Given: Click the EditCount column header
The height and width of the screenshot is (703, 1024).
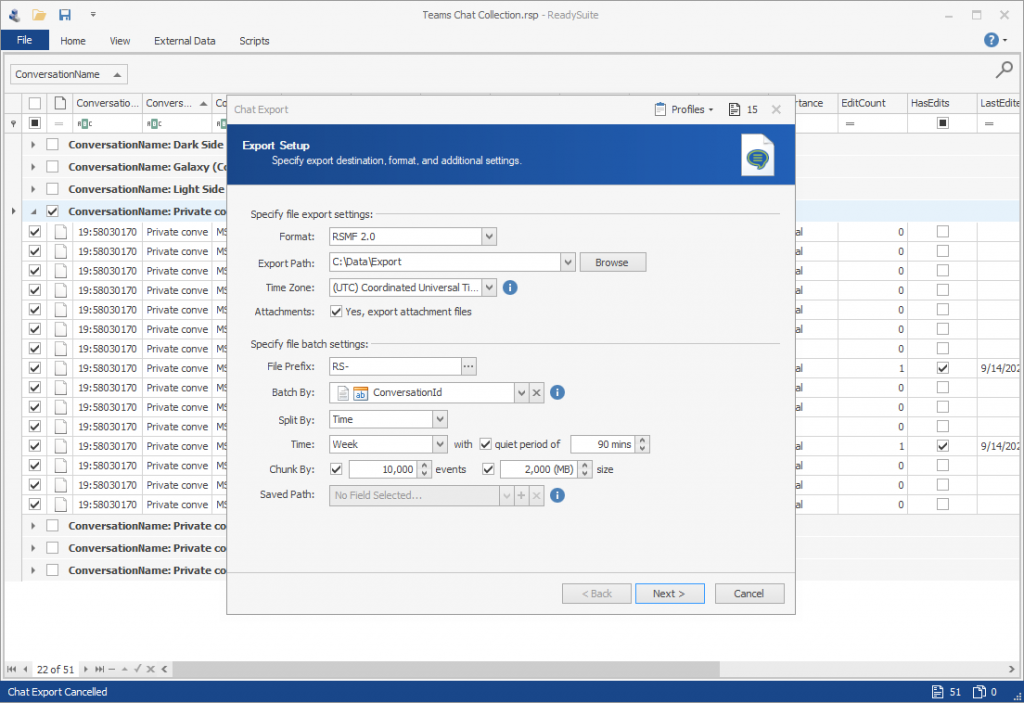Looking at the screenshot, I should pos(872,103).
